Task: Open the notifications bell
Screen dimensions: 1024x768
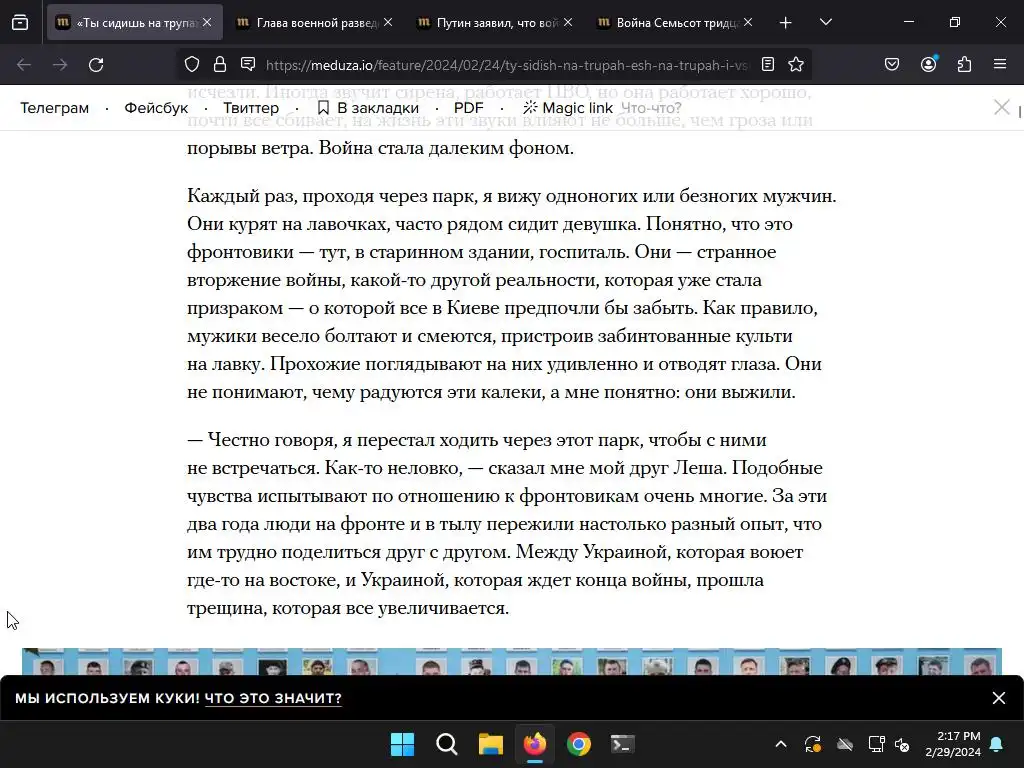Action: (997, 744)
